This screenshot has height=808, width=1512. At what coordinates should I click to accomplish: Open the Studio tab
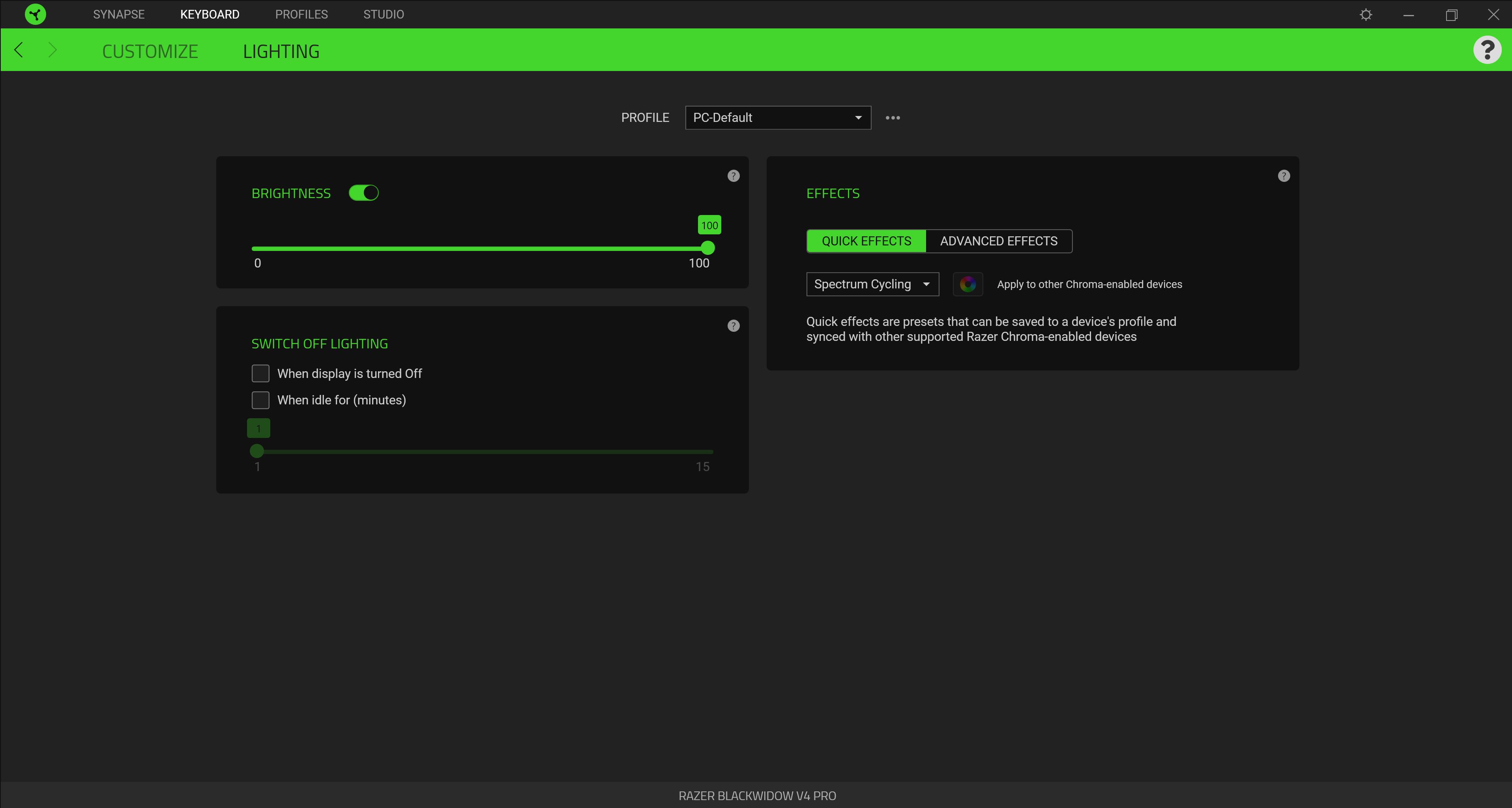coord(383,14)
